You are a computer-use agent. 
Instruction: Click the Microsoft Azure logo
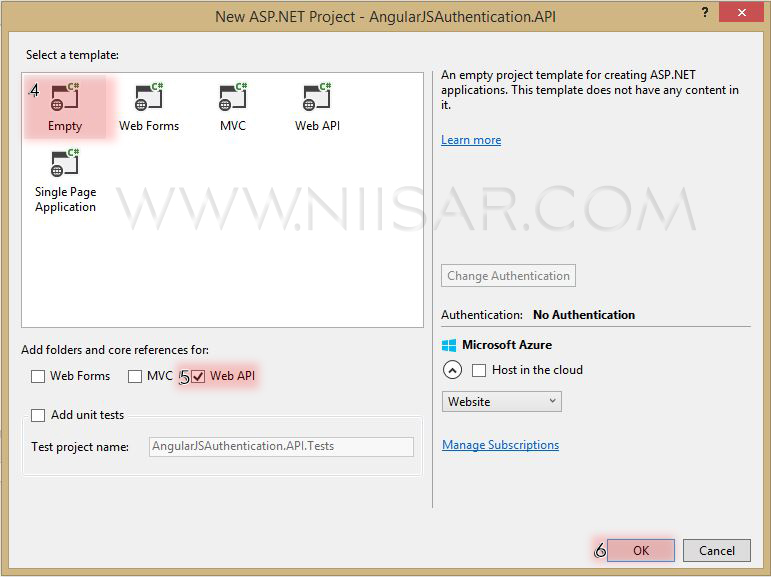pos(448,345)
